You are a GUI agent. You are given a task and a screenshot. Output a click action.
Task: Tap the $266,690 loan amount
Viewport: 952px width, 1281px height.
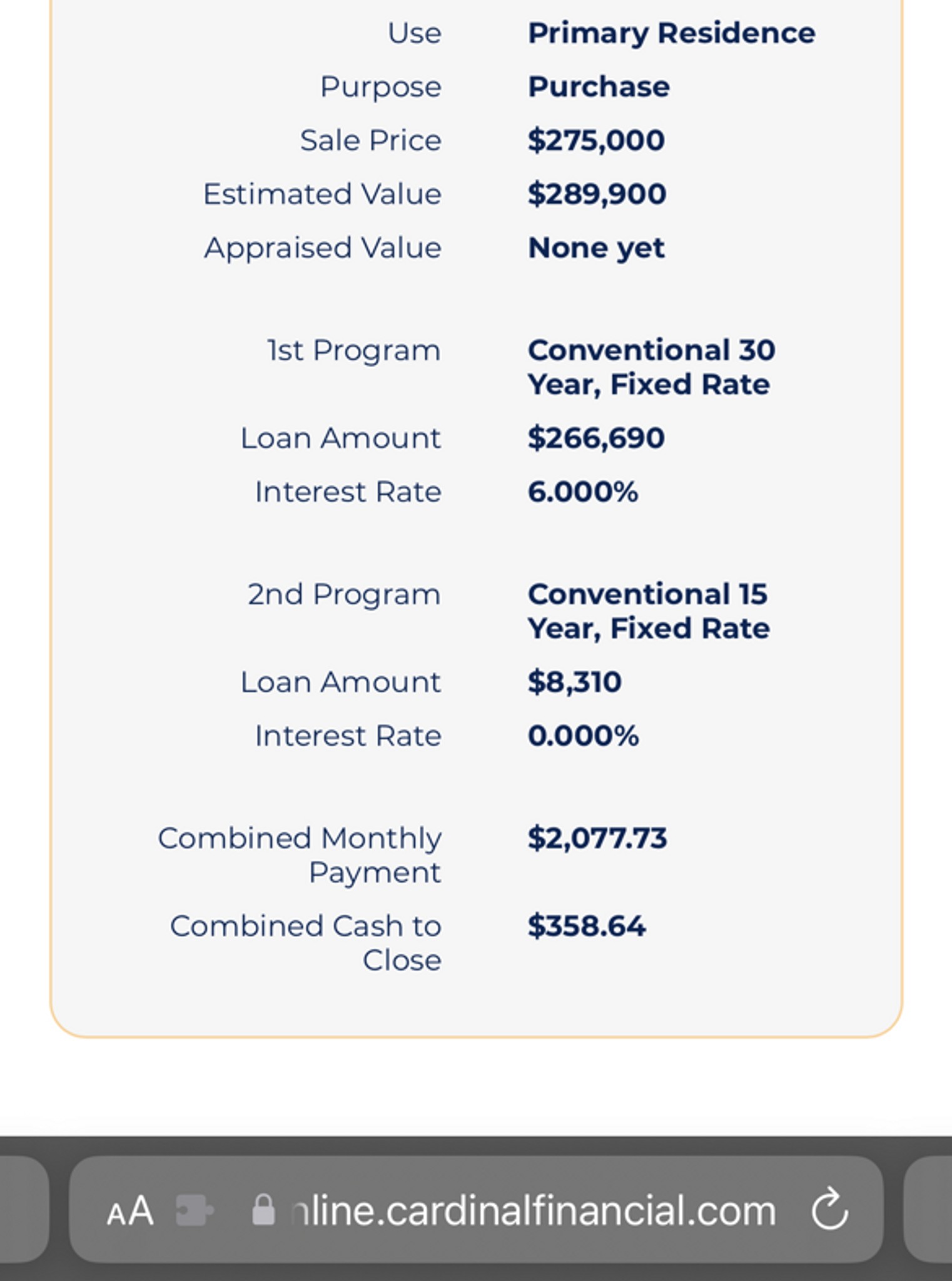click(596, 438)
